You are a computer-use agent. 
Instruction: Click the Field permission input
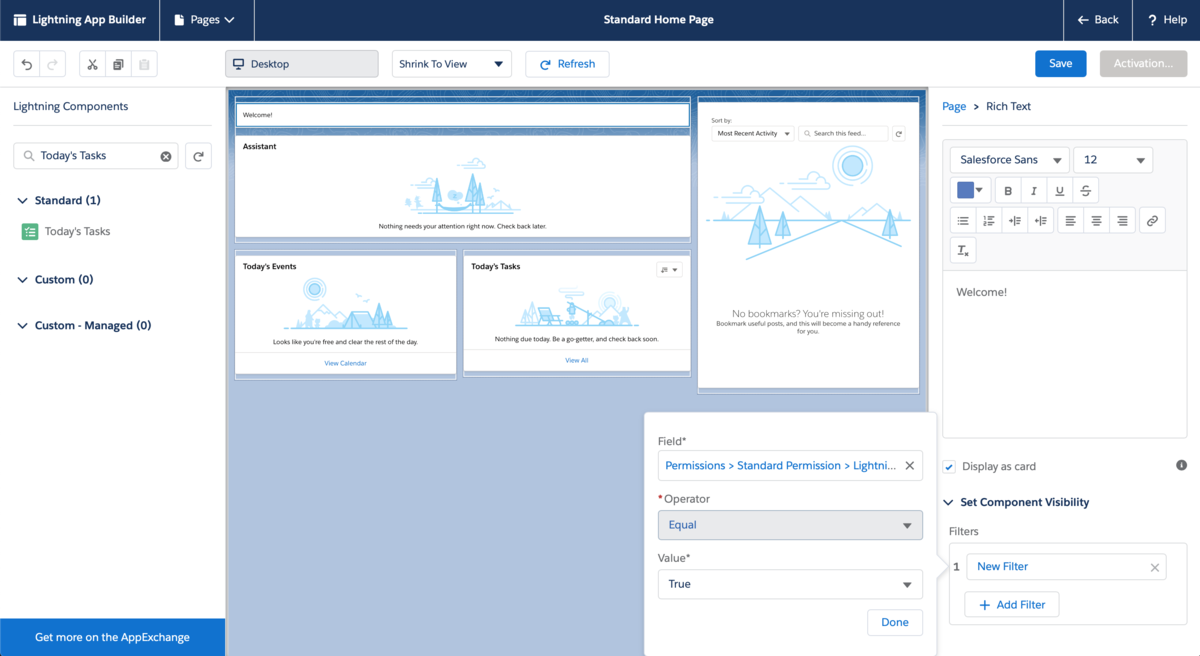(790, 465)
